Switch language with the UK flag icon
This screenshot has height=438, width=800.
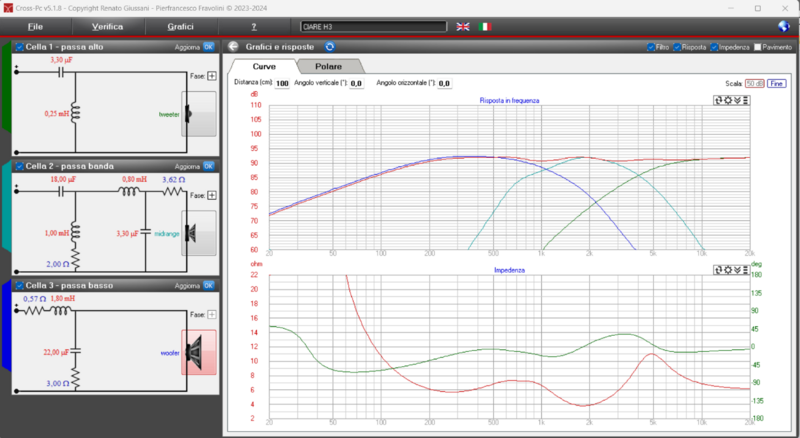pyautogui.click(x=463, y=26)
